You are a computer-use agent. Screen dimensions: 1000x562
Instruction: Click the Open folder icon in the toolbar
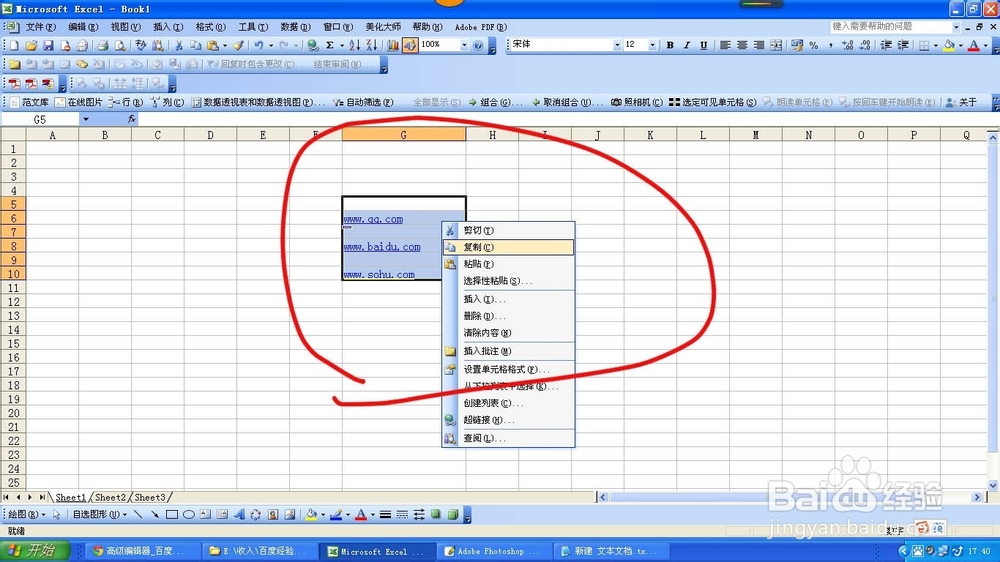coord(31,45)
